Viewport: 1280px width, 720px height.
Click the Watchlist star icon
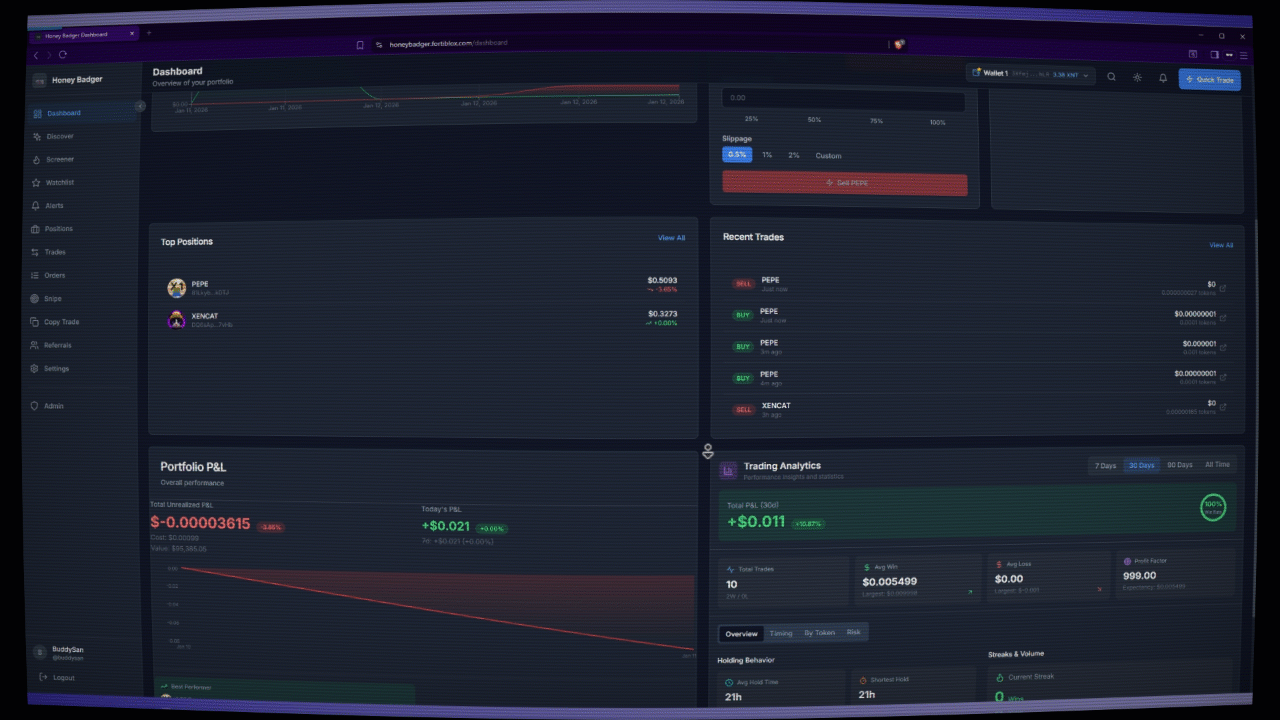click(38, 182)
